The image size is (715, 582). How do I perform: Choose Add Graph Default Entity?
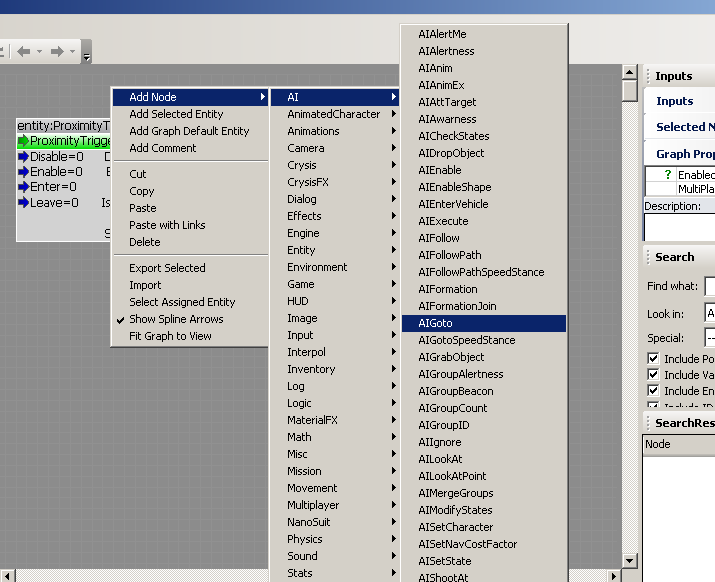click(190, 131)
